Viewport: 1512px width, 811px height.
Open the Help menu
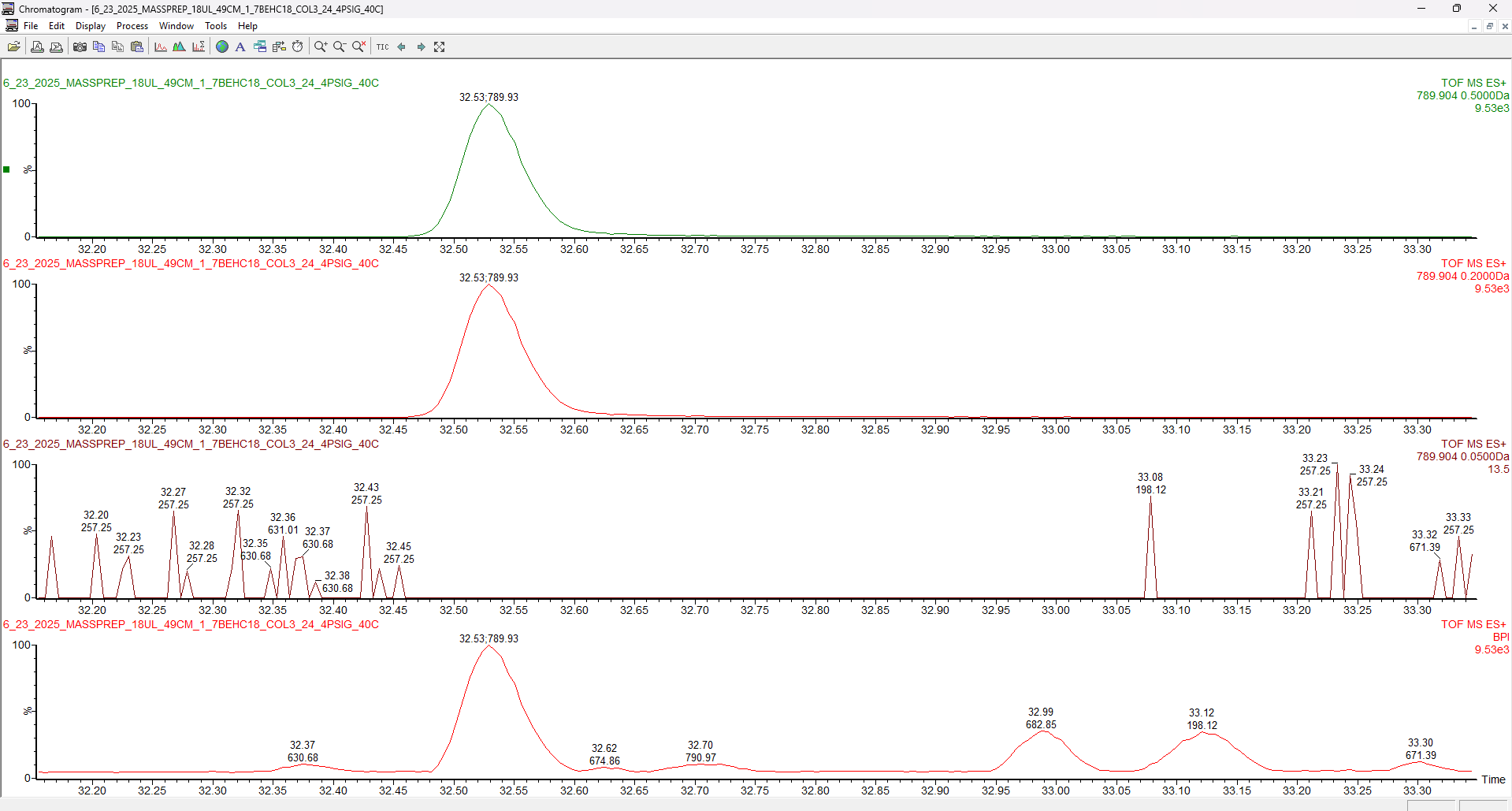247,26
